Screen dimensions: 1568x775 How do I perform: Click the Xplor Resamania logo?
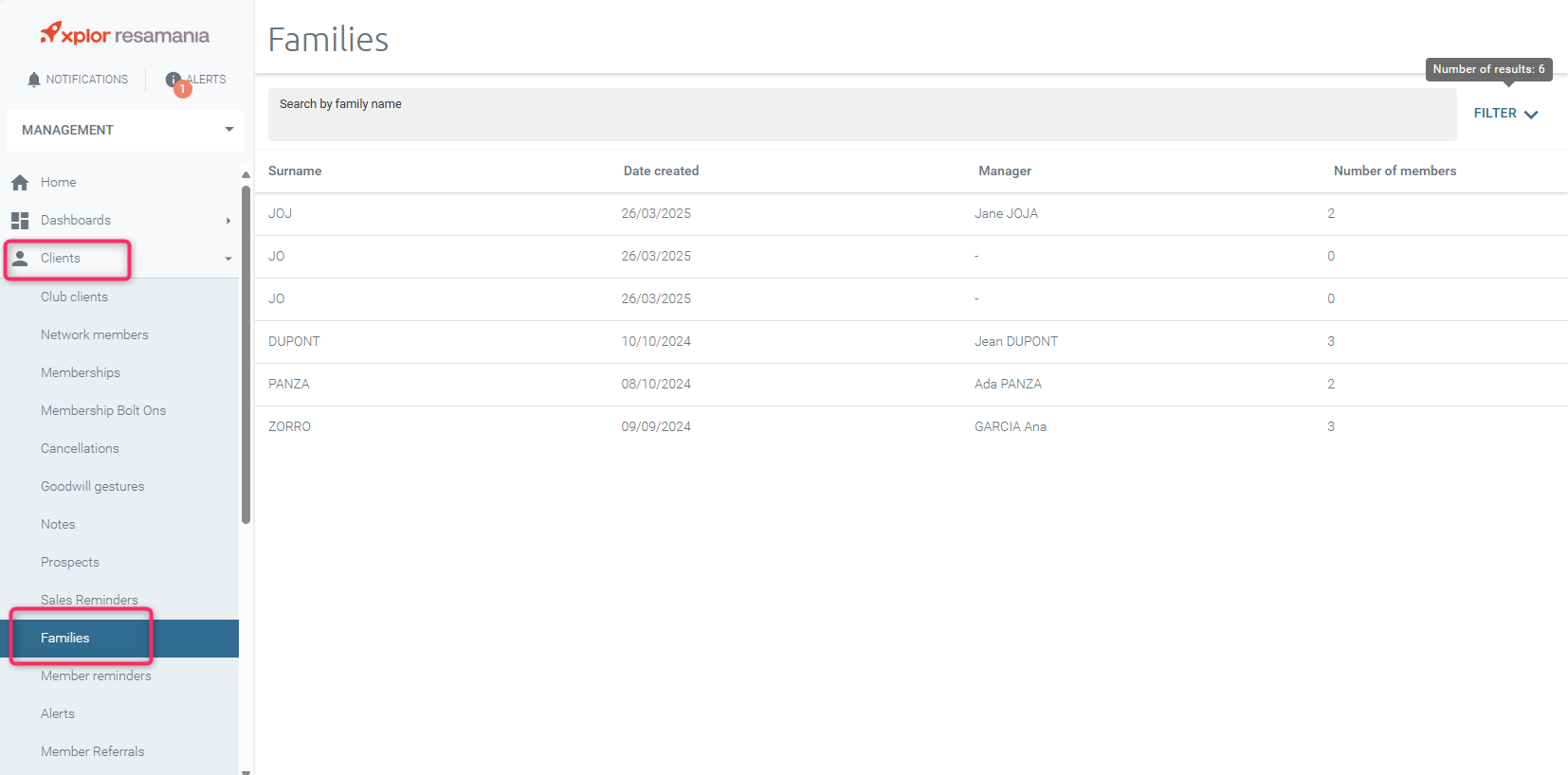(124, 34)
